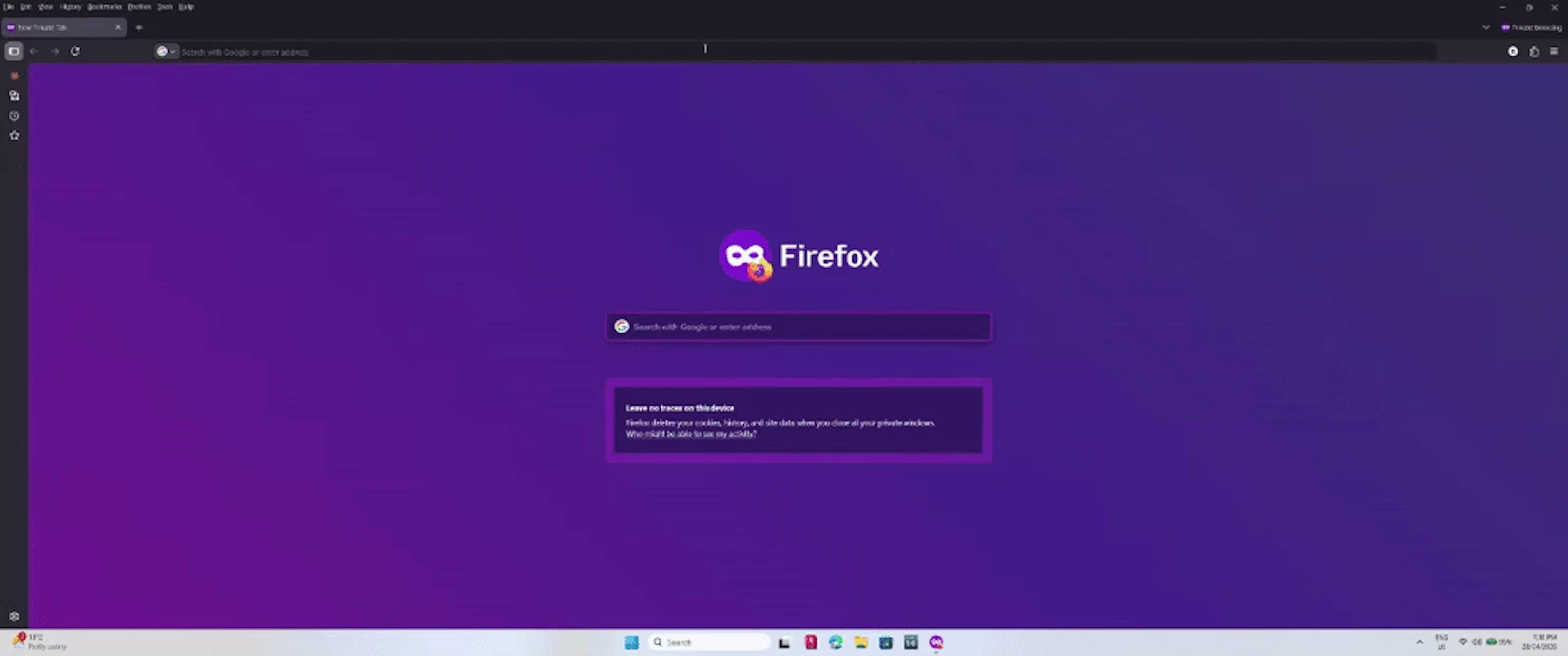Open the File menu
Screen dimensions: 1568x656
click(8, 6)
